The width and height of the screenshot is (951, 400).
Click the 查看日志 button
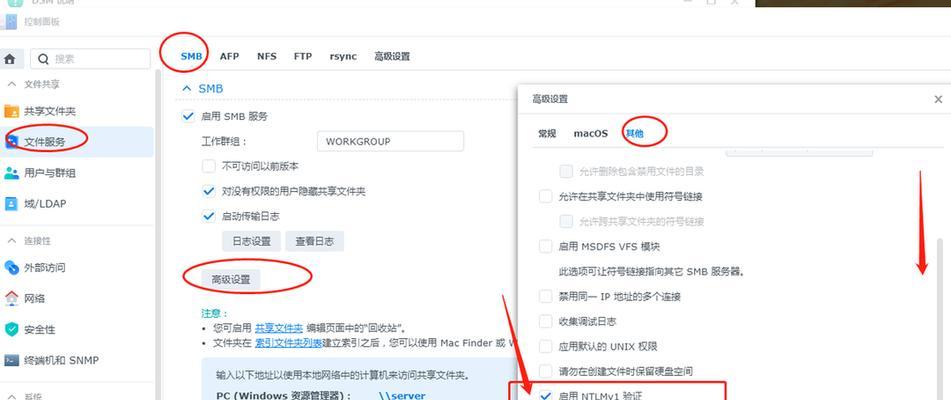(315, 241)
